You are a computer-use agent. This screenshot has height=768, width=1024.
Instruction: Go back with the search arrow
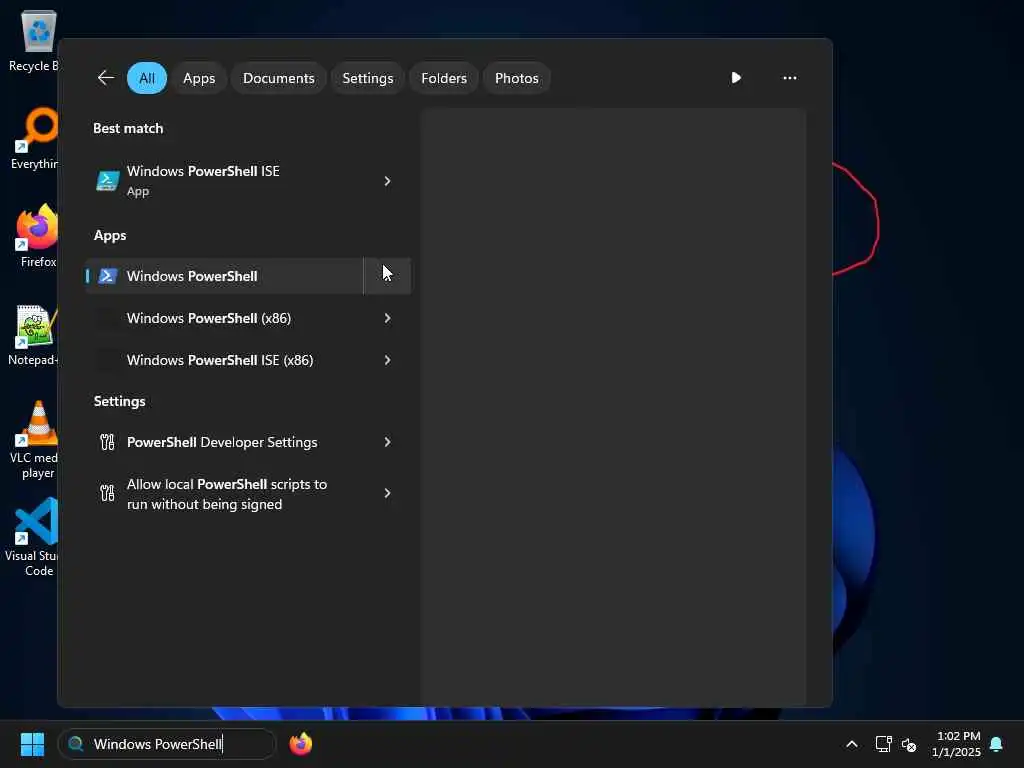pos(106,78)
